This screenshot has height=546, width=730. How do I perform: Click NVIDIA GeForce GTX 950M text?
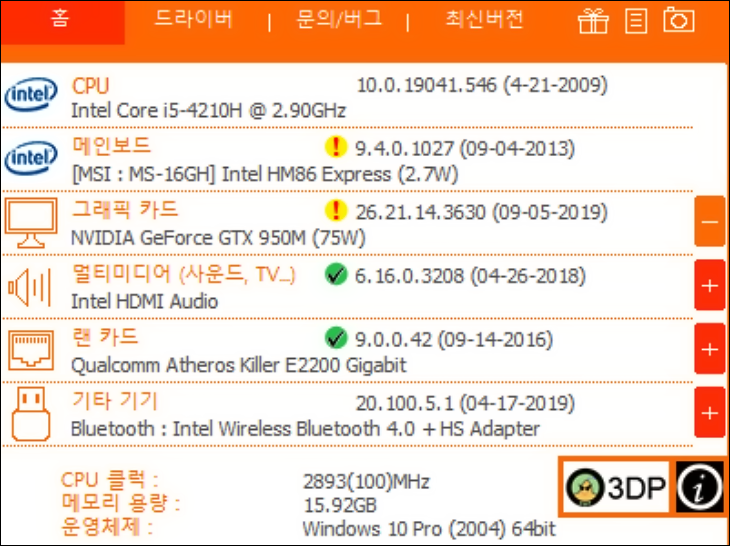point(218,238)
